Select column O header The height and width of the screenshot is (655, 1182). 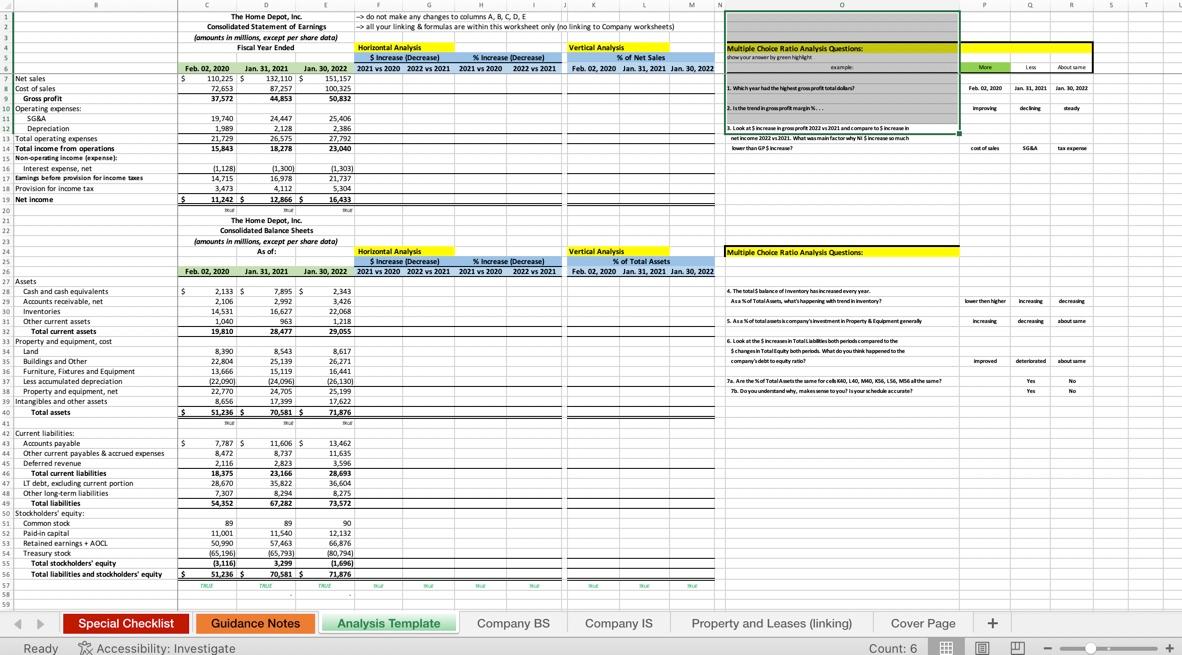[x=842, y=5]
